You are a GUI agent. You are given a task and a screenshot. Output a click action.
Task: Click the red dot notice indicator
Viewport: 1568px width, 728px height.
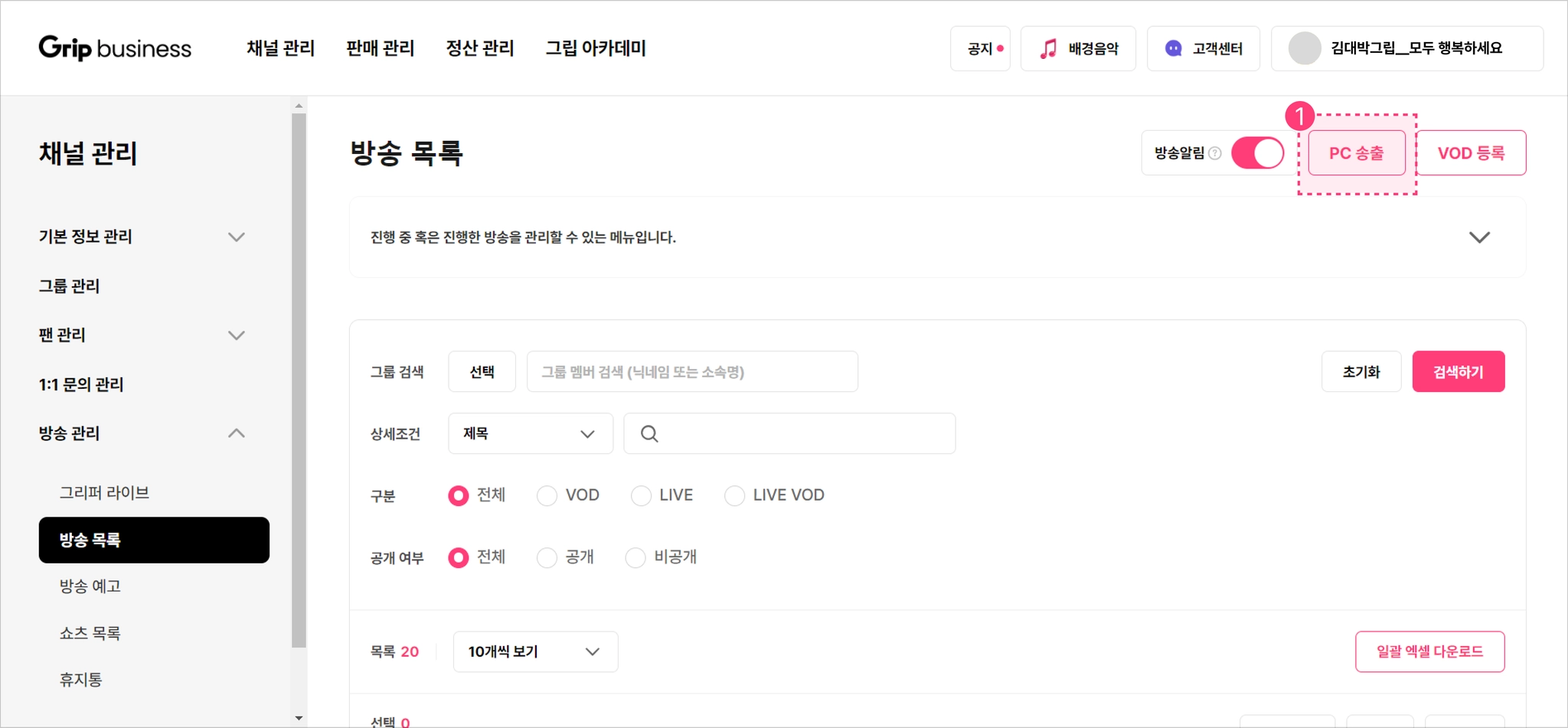click(x=1000, y=48)
